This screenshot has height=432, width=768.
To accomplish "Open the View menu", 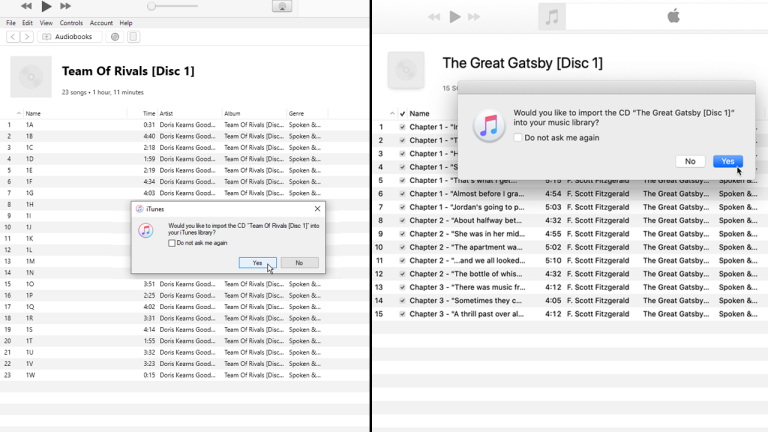I will click(x=46, y=23).
